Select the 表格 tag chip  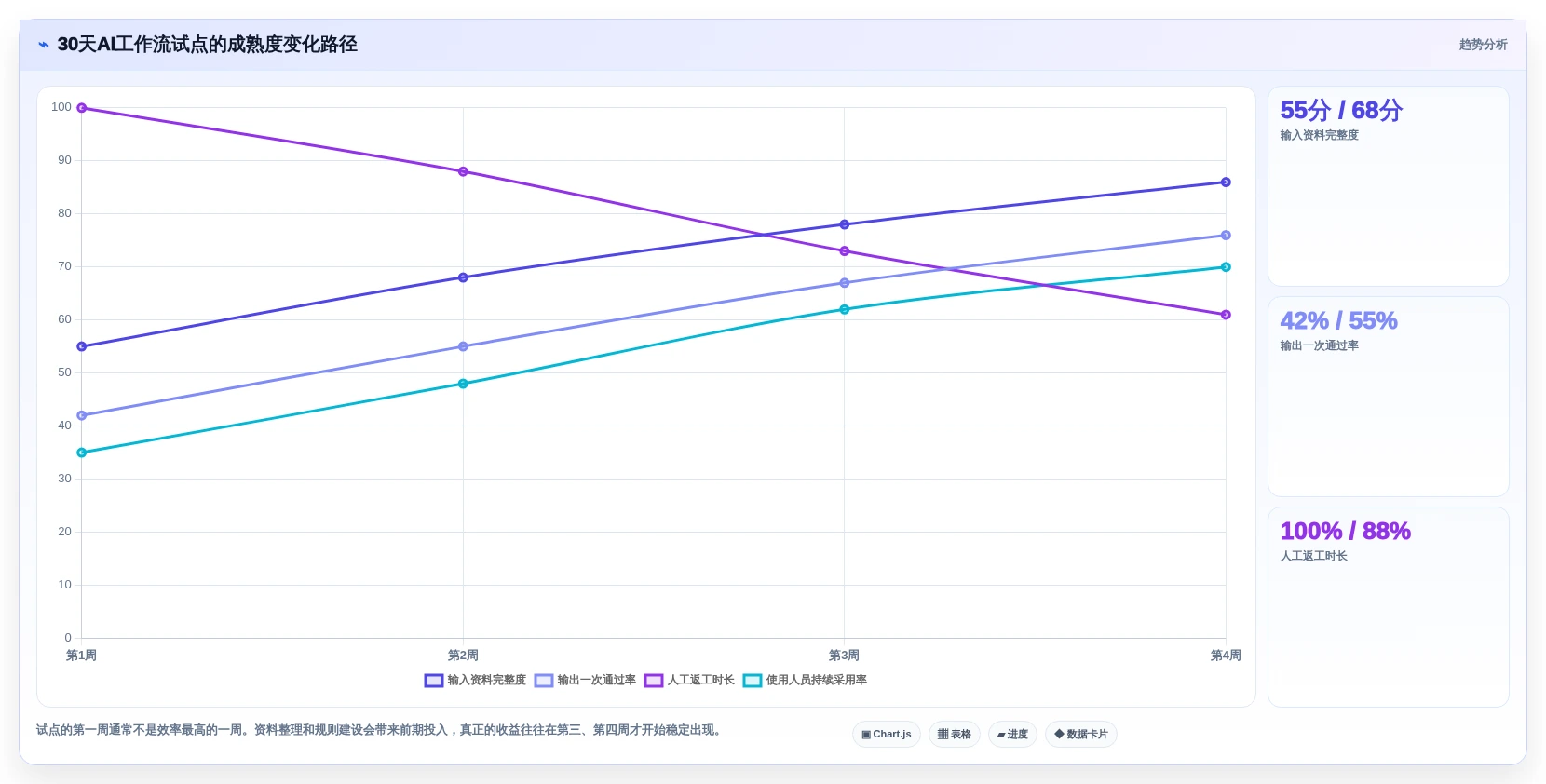point(955,735)
